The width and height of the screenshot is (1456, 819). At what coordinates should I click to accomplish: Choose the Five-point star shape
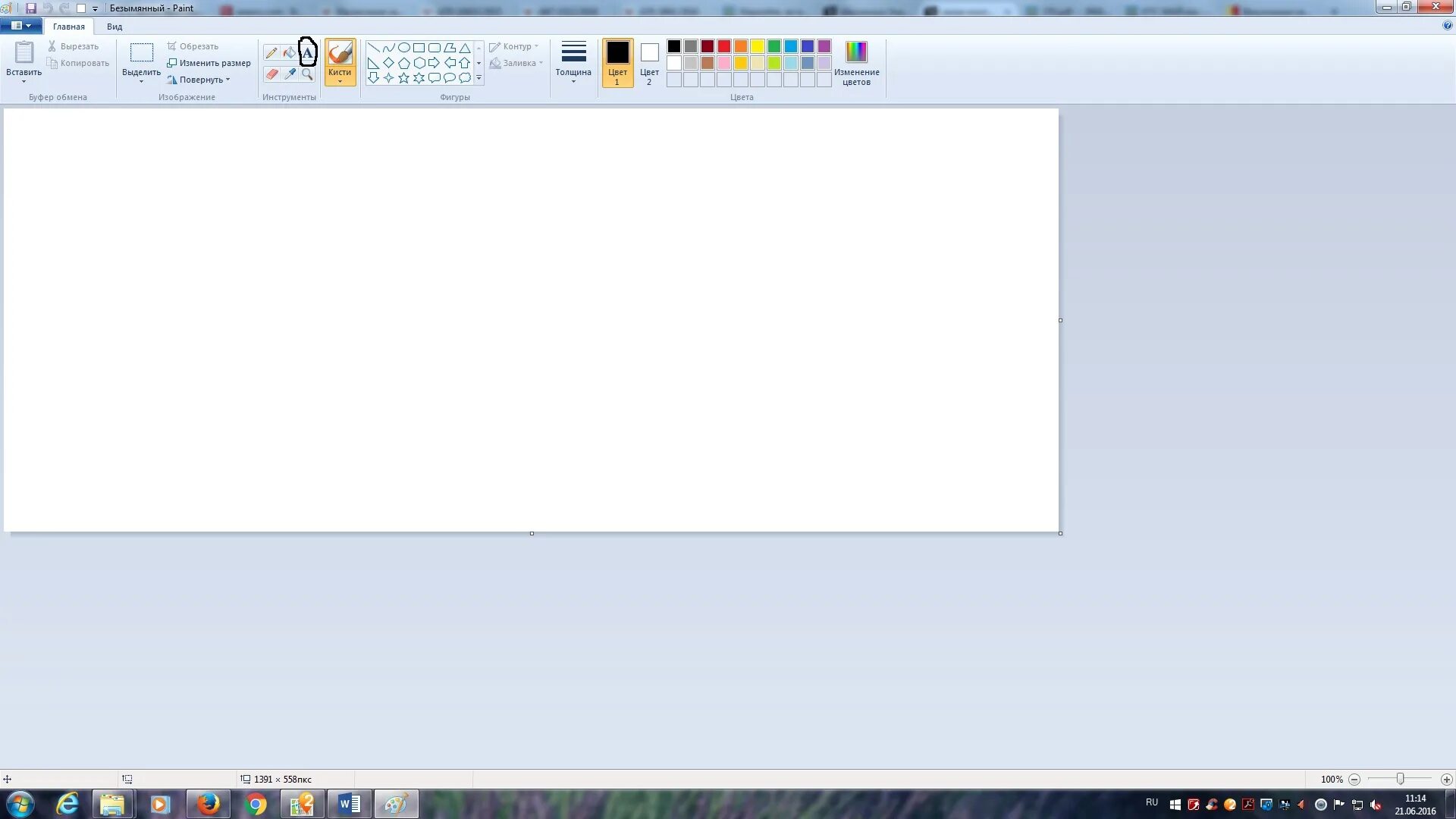(403, 77)
